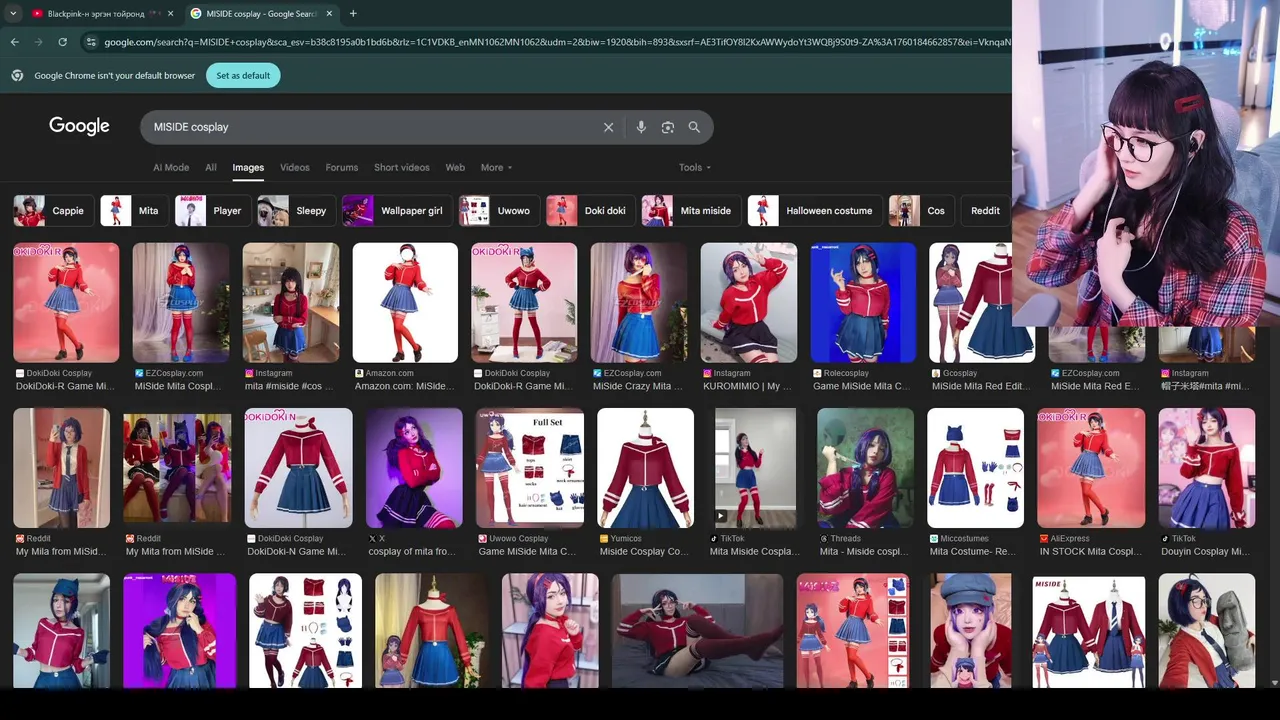Filter by Player chip

[x=213, y=211]
